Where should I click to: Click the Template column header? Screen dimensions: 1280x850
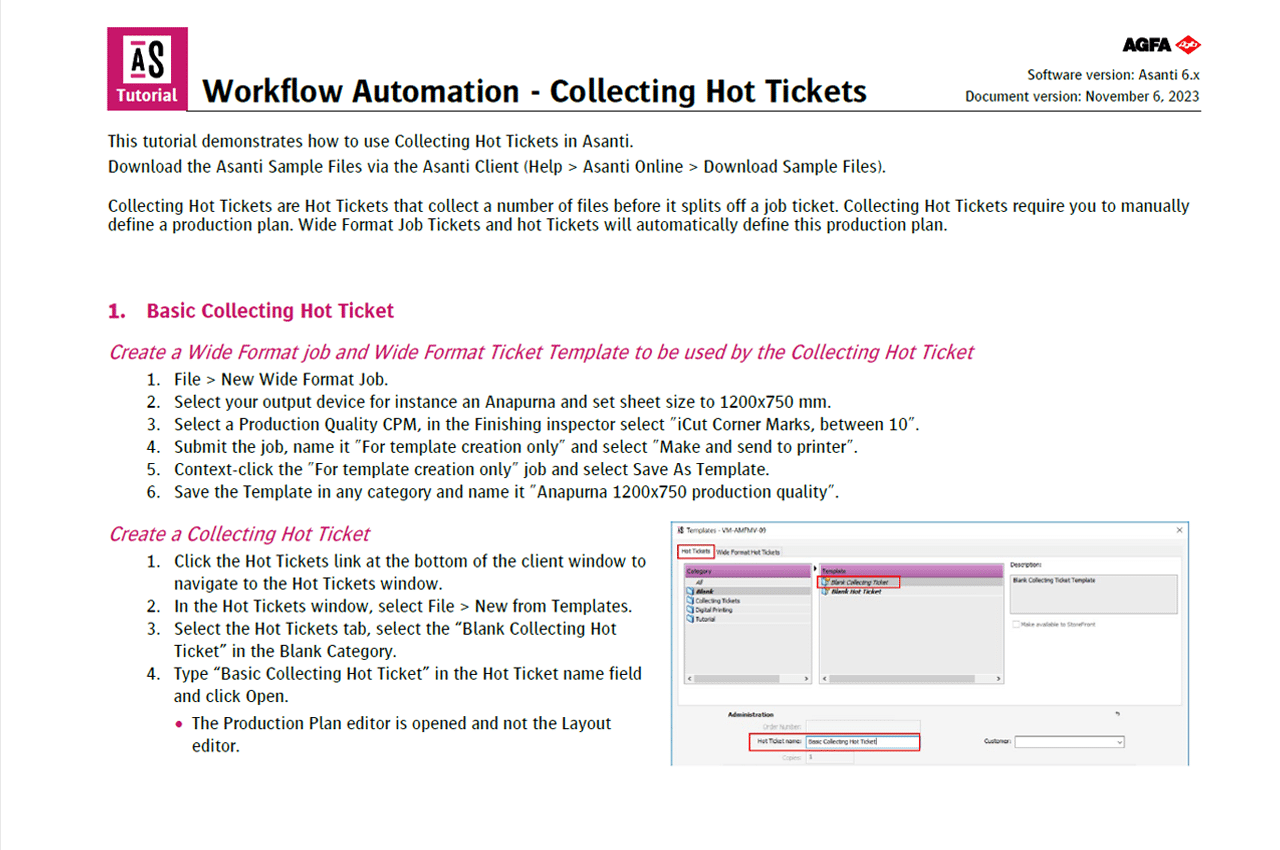[912, 571]
